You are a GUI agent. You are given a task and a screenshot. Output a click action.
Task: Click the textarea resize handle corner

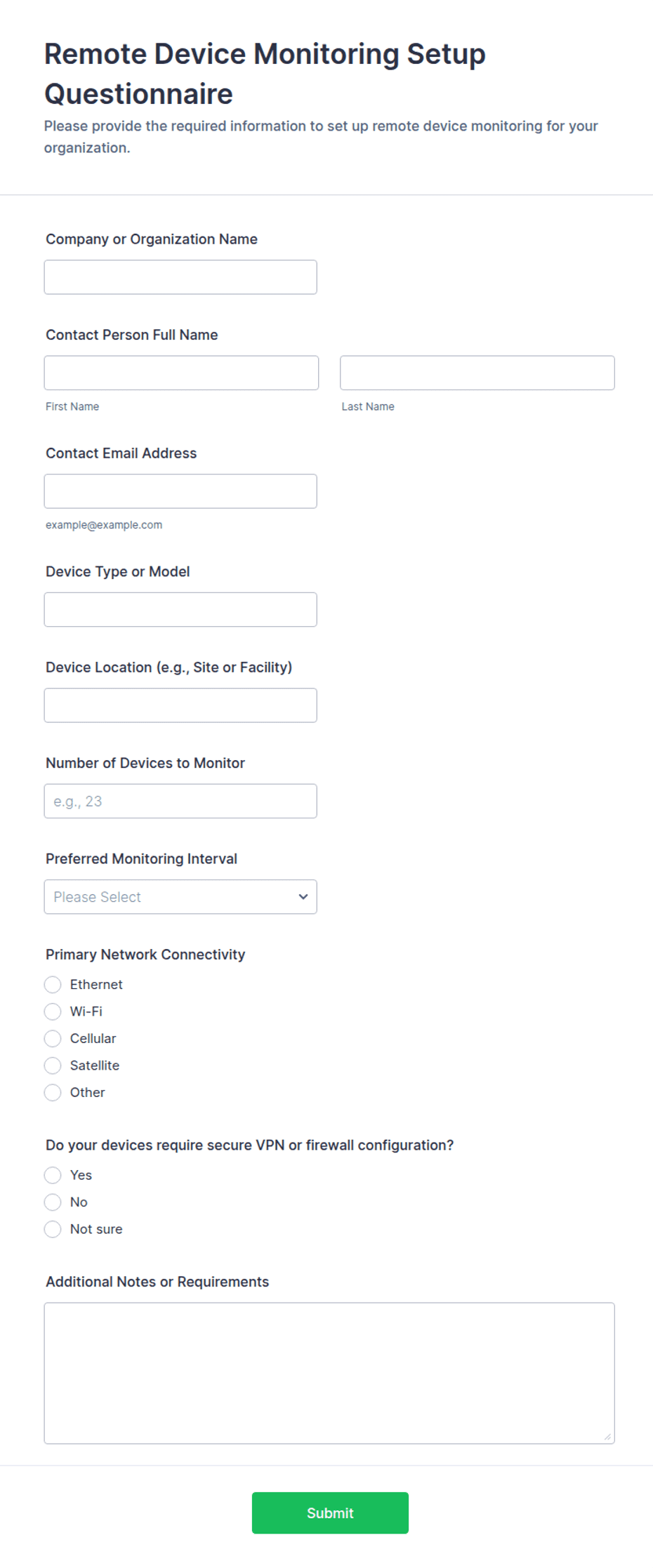[607, 1437]
